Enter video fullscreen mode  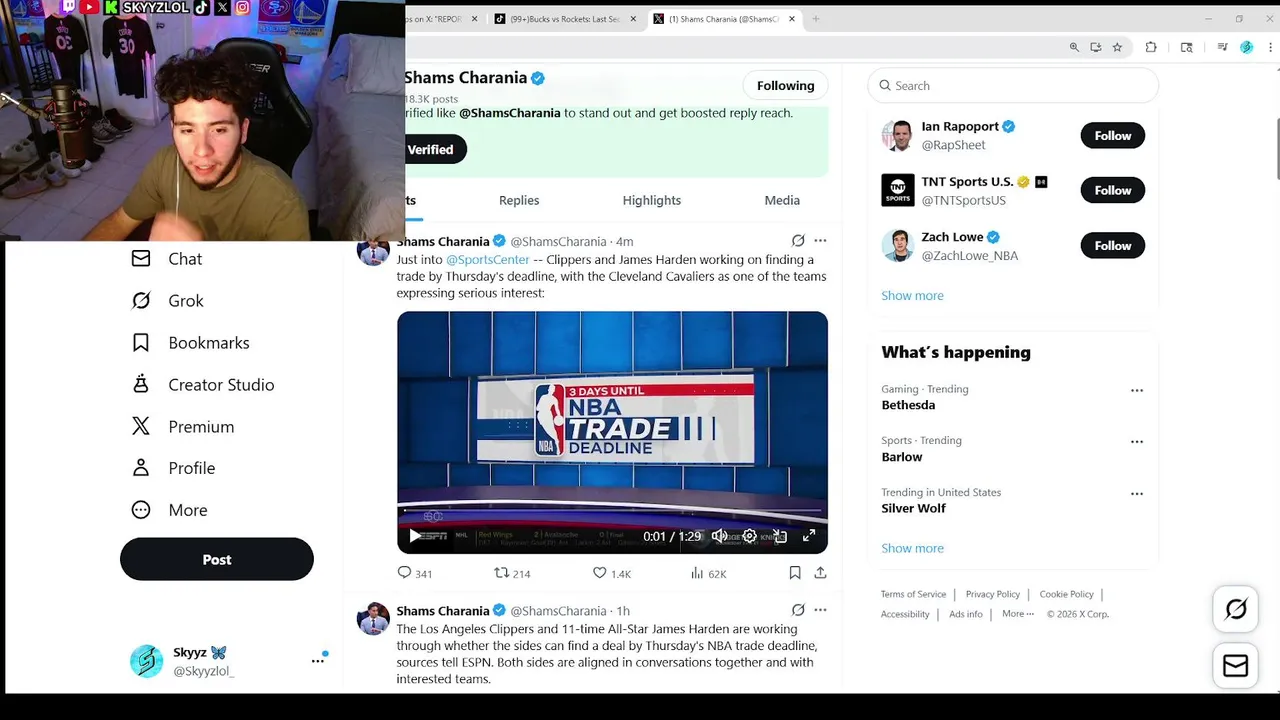pyautogui.click(x=809, y=536)
